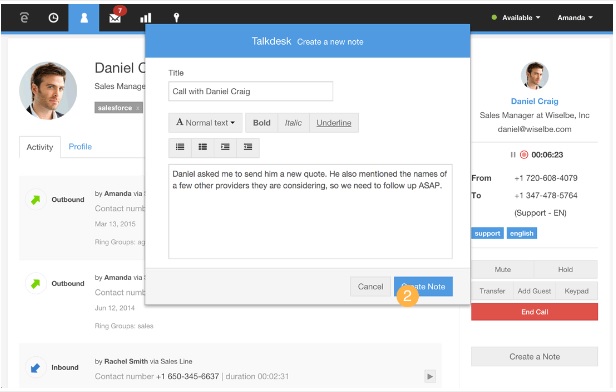The image size is (616, 392).
Task: Click by Rachel Smith via Sales Line text
Action: tap(143, 361)
